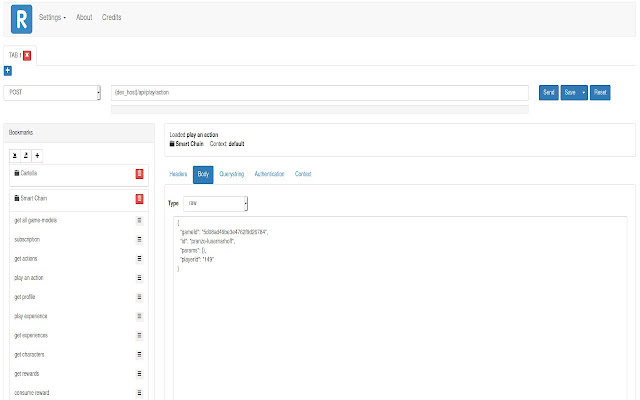Viewport: 640px width, 400px height.
Task: Add a new tab with the blue plus icon
Action: tap(7, 71)
